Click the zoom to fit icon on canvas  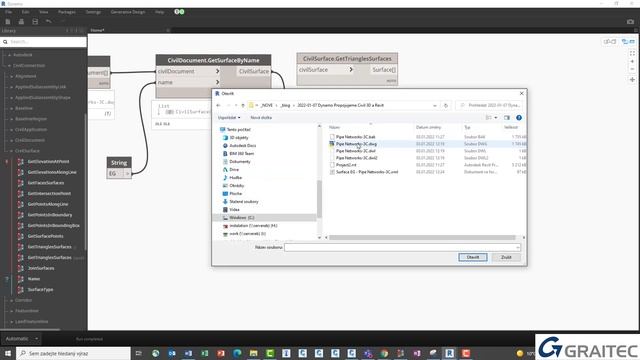click(x=632, y=53)
